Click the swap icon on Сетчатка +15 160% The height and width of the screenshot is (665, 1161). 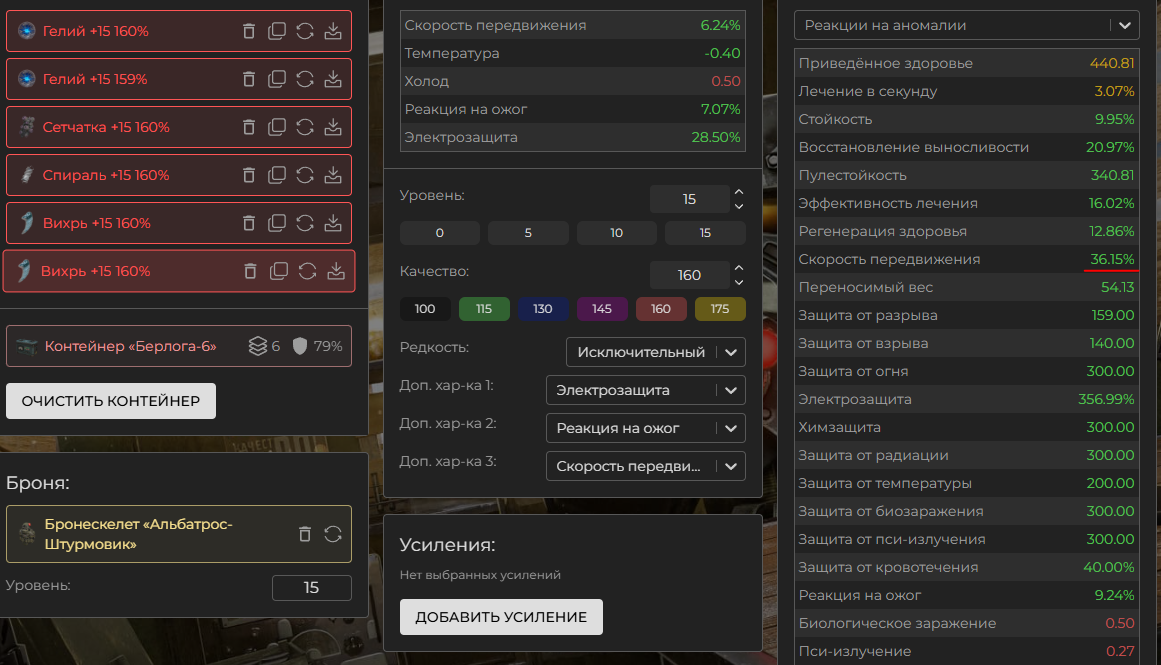[x=305, y=127]
